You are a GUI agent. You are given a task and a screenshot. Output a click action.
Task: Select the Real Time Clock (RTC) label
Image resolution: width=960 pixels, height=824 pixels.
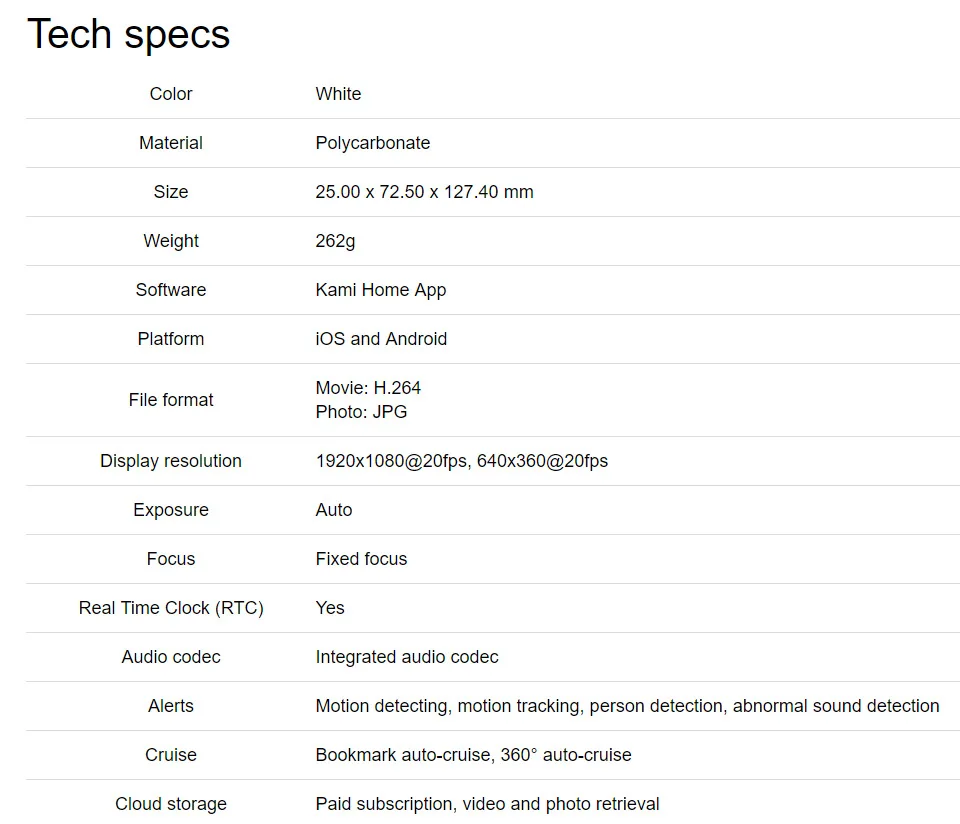(171, 608)
